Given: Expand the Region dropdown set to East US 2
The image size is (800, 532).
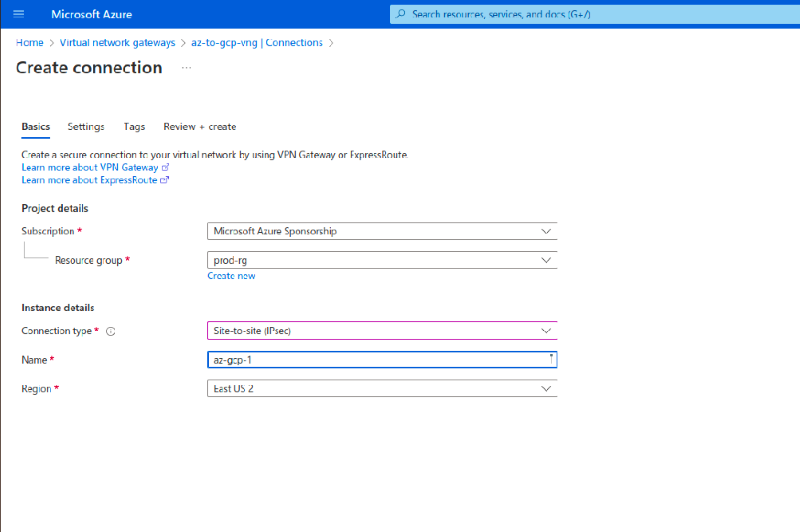Looking at the screenshot, I should (381, 388).
